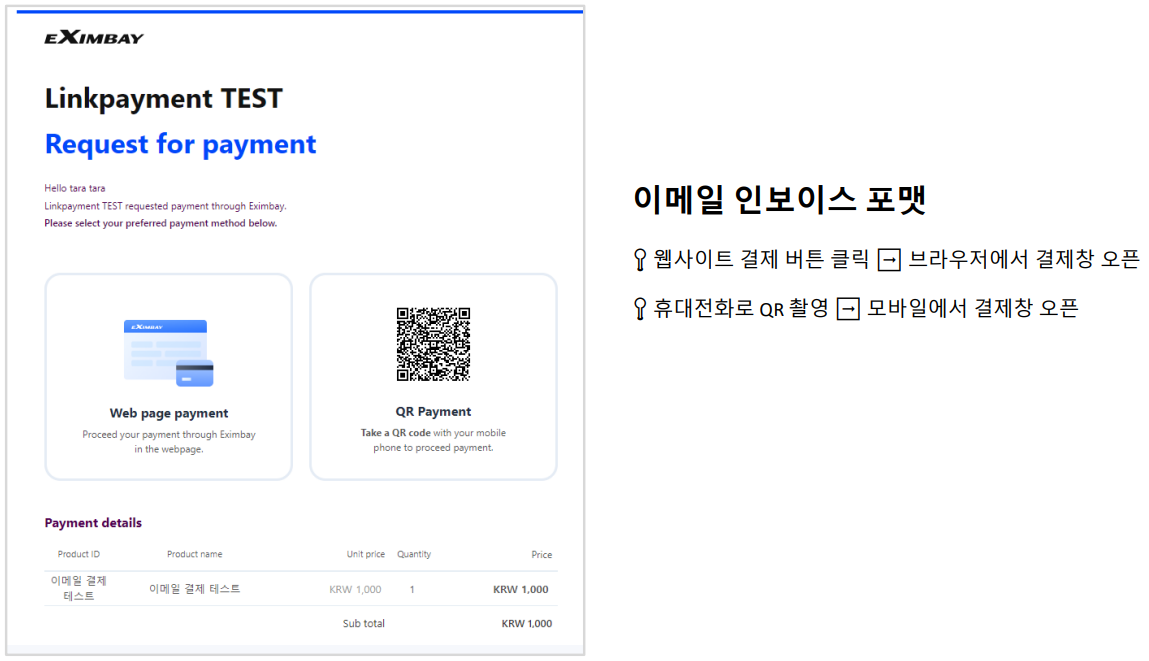
Task: Click the 'Linkpayment TEST' heading
Action: tap(163, 99)
